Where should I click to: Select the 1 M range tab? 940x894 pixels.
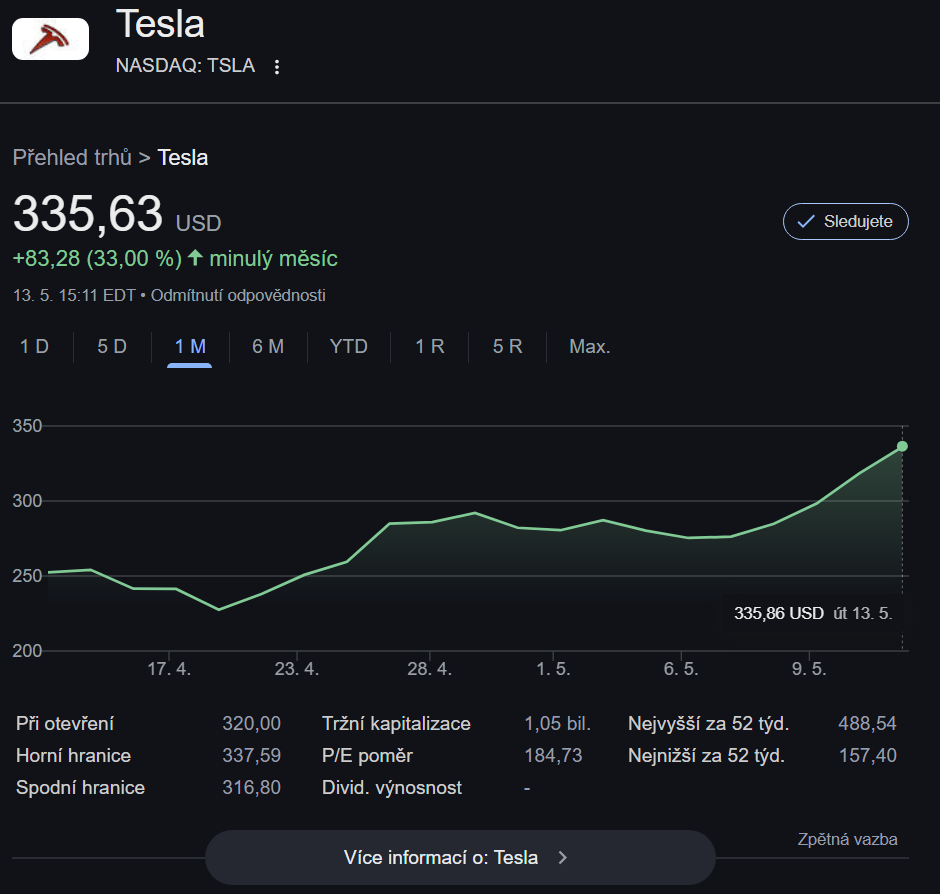190,347
